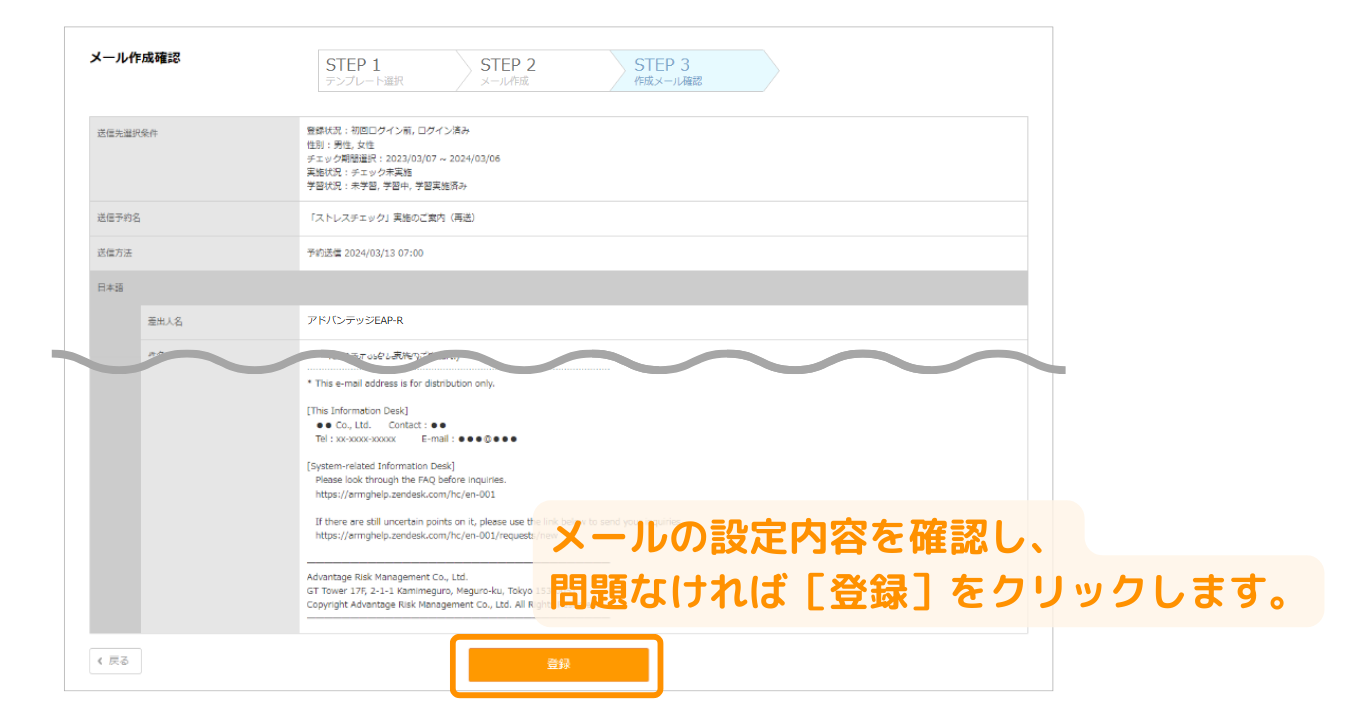Click the 「ストレスチェック」実施のご案内 reservation name

(x=392, y=218)
